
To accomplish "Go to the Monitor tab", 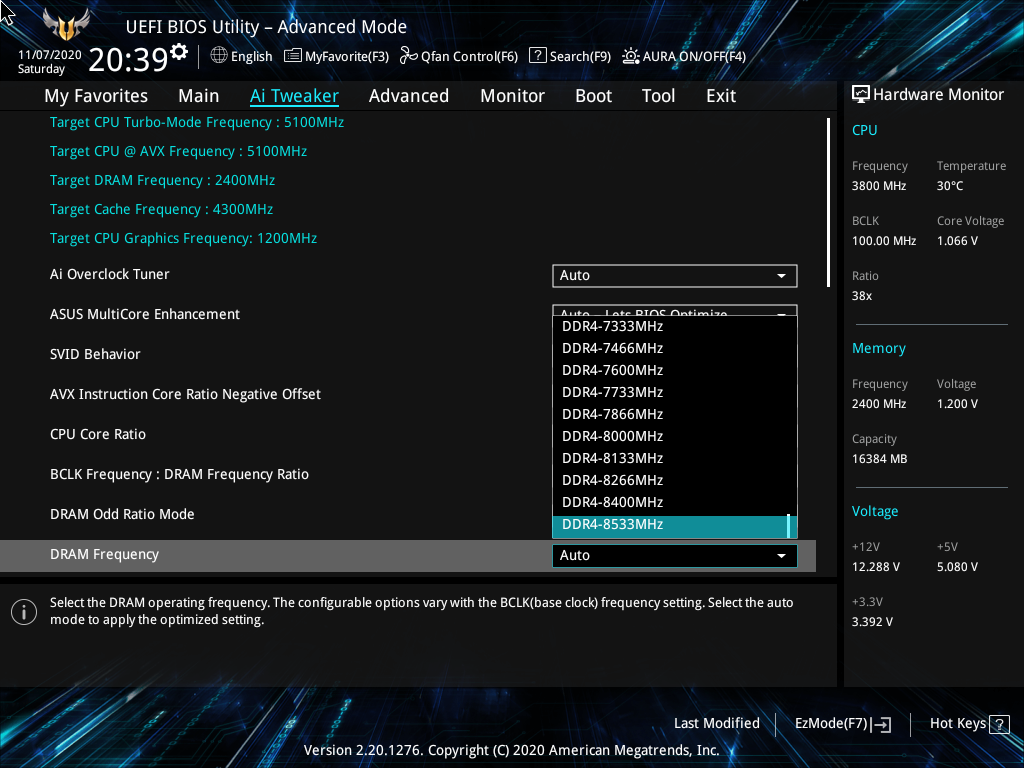I will click(x=512, y=96).
